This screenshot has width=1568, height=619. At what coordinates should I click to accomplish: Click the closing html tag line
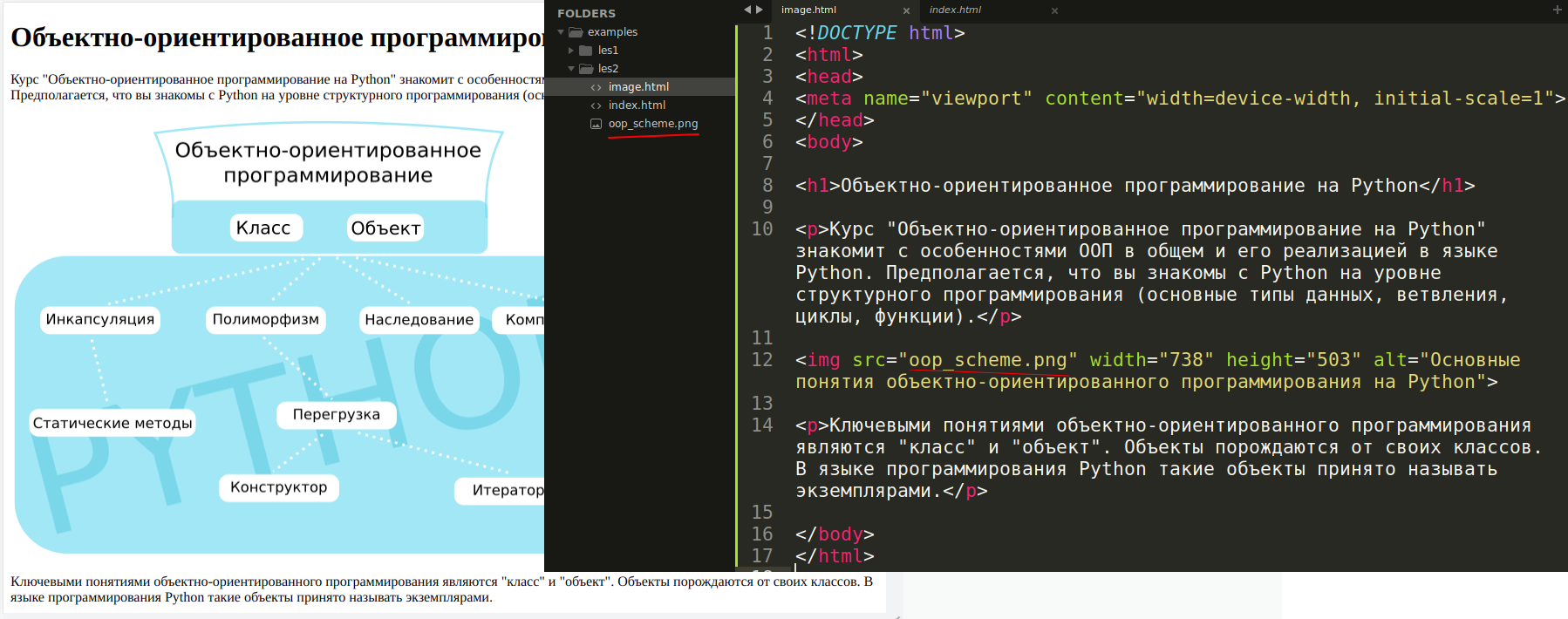tap(835, 556)
